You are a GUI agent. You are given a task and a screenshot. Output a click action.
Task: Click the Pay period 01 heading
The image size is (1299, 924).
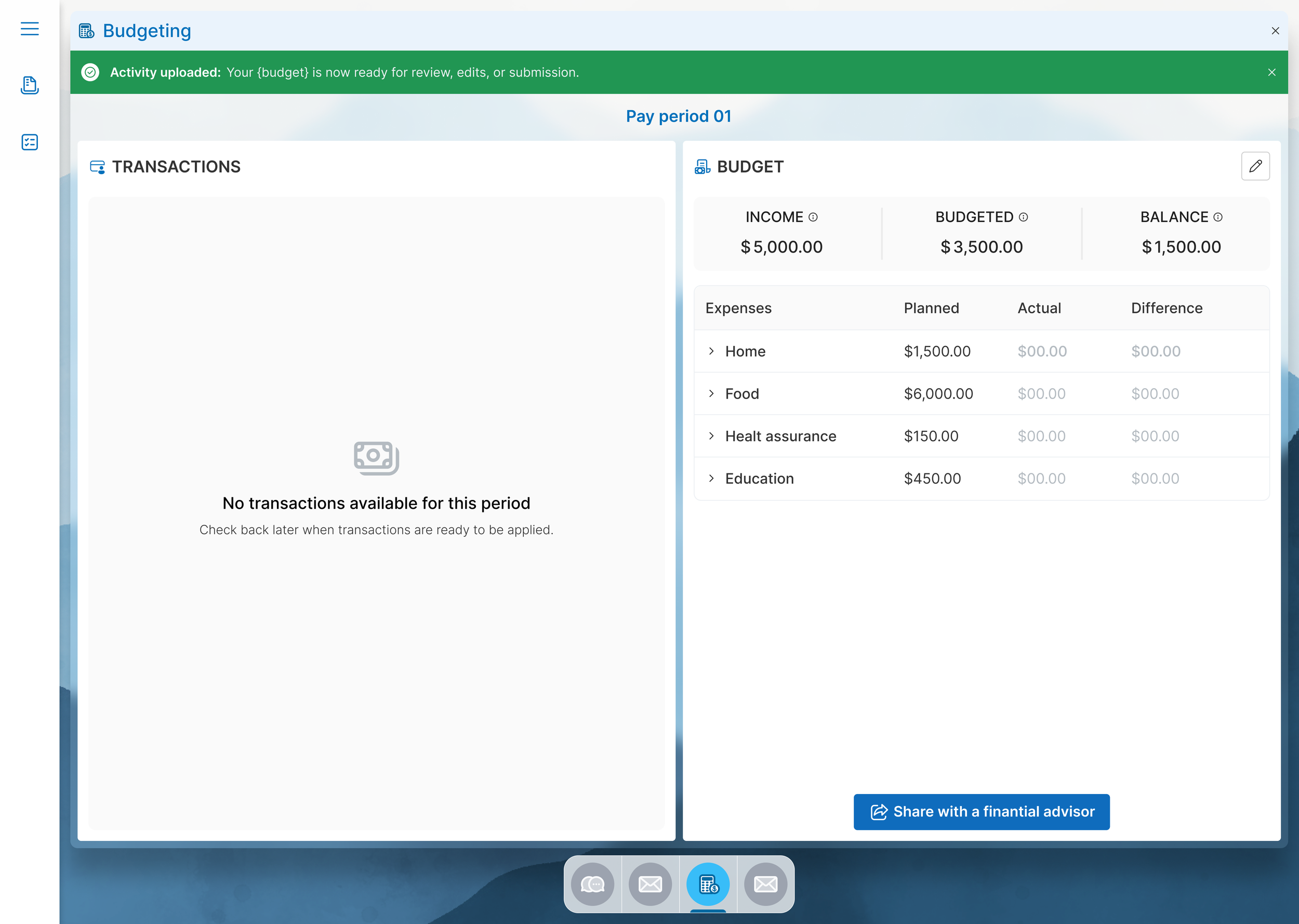[x=679, y=116]
